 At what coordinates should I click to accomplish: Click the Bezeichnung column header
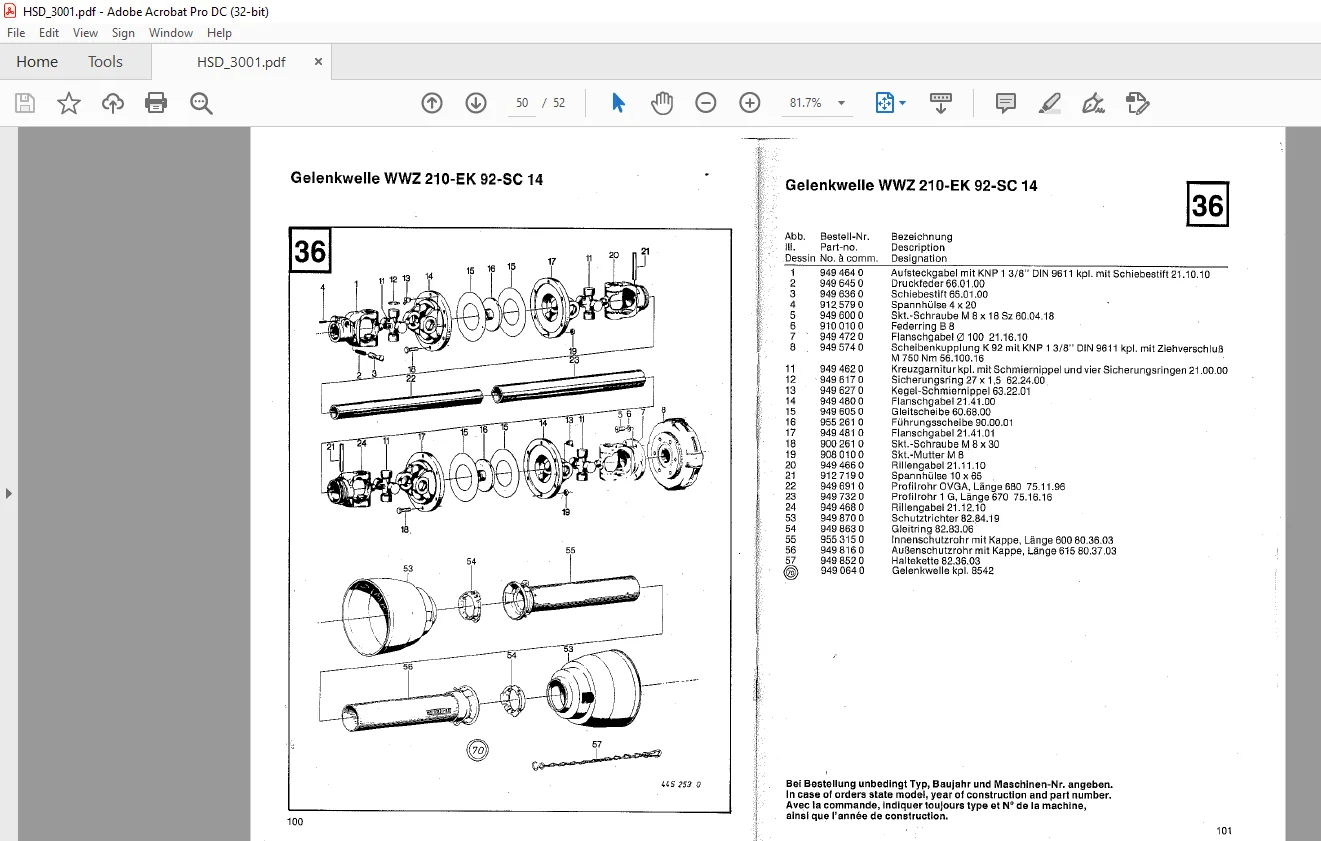point(922,237)
